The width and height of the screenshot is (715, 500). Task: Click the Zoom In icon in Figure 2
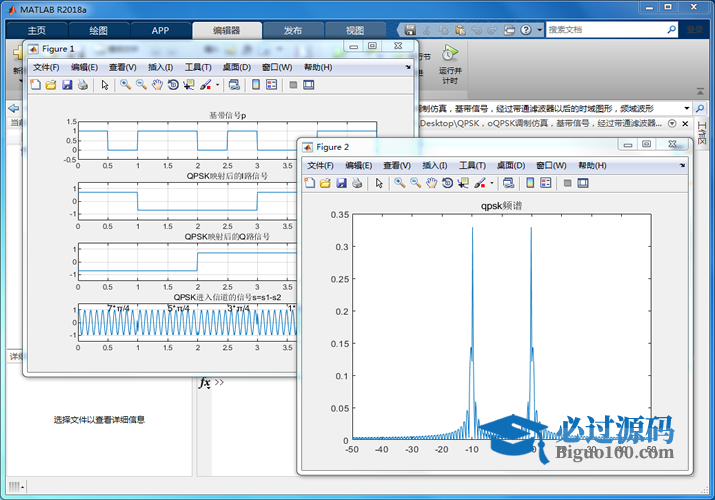click(x=399, y=183)
